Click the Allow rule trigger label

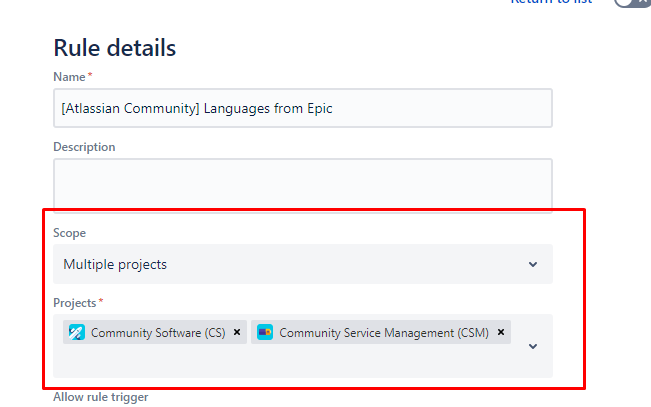click(100, 397)
